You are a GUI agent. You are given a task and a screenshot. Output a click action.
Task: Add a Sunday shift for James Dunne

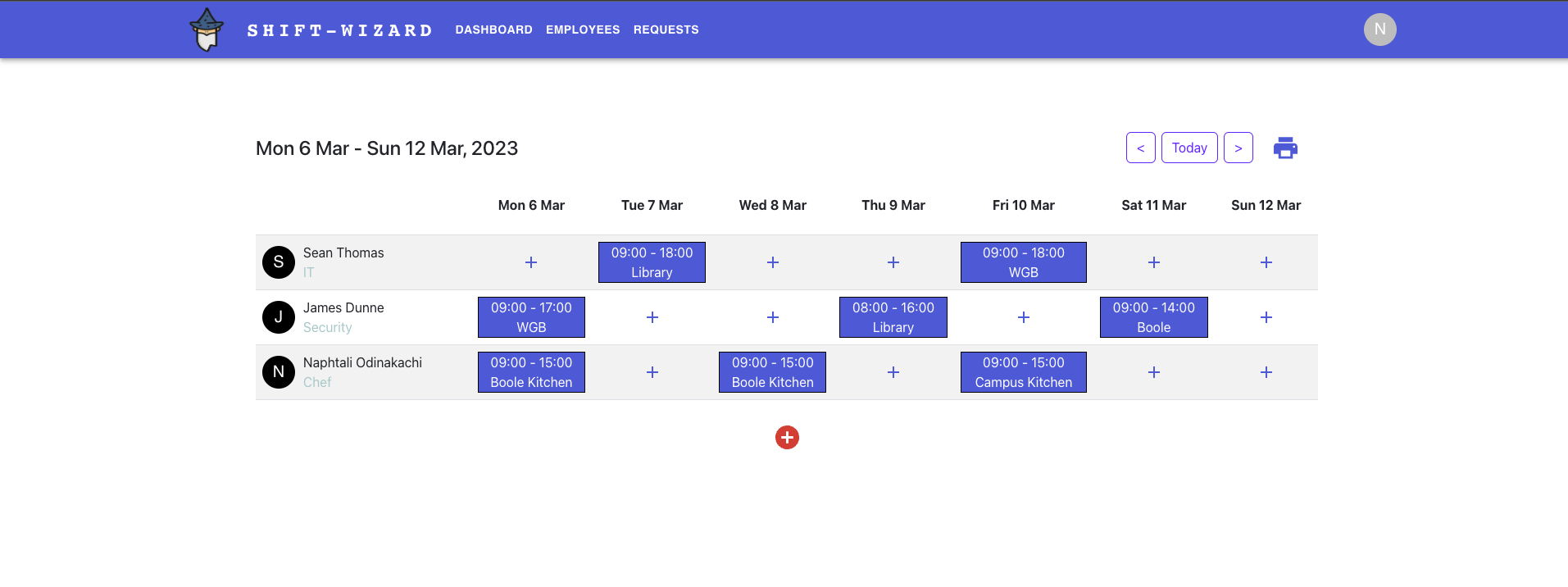pos(1266,316)
